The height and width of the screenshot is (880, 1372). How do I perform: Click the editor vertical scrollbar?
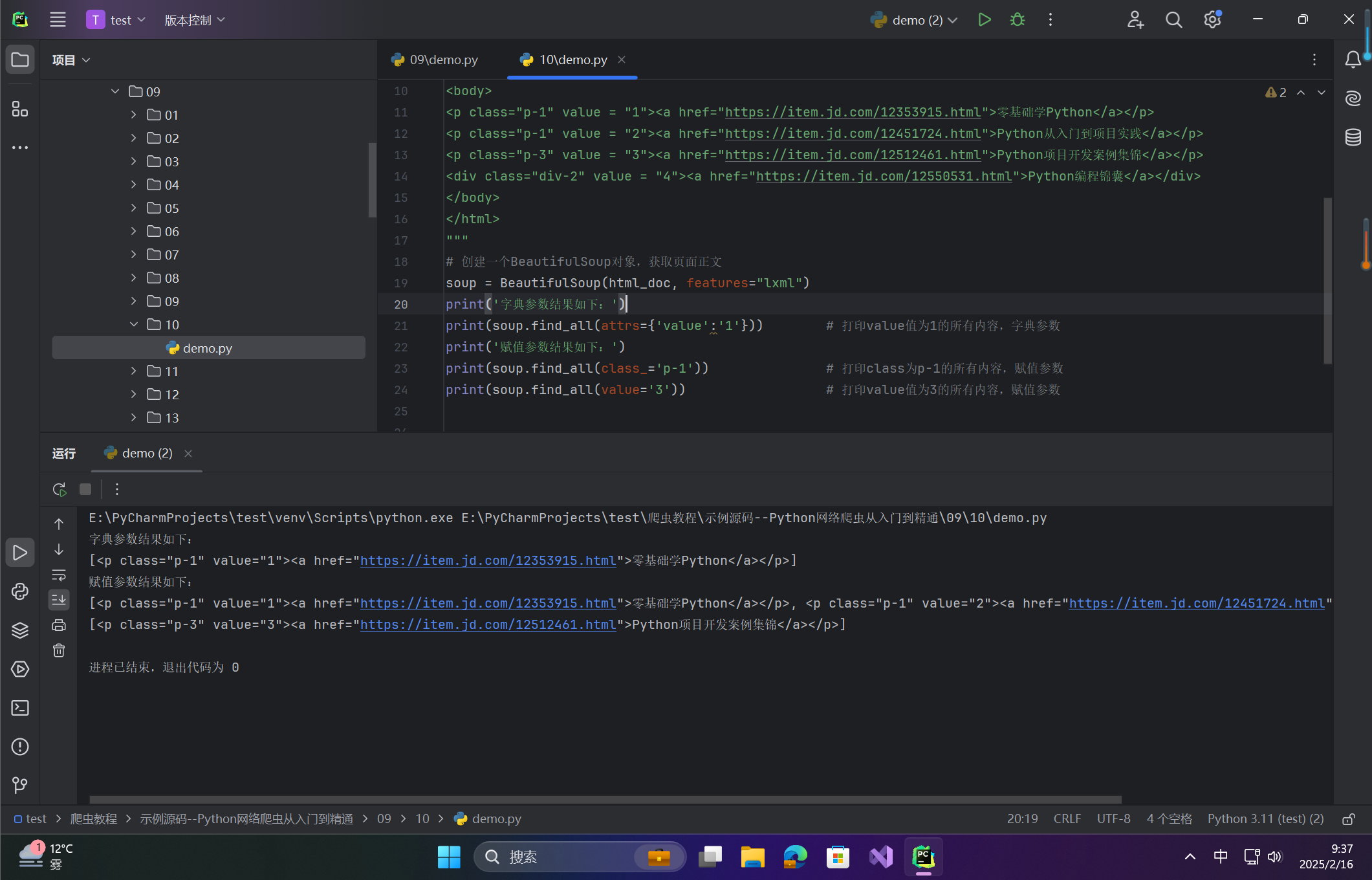(x=1327, y=281)
